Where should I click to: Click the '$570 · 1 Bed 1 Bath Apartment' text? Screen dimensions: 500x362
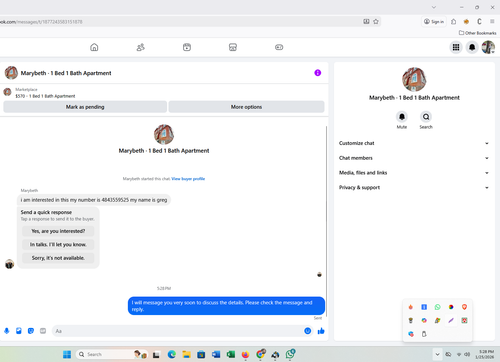point(45,96)
